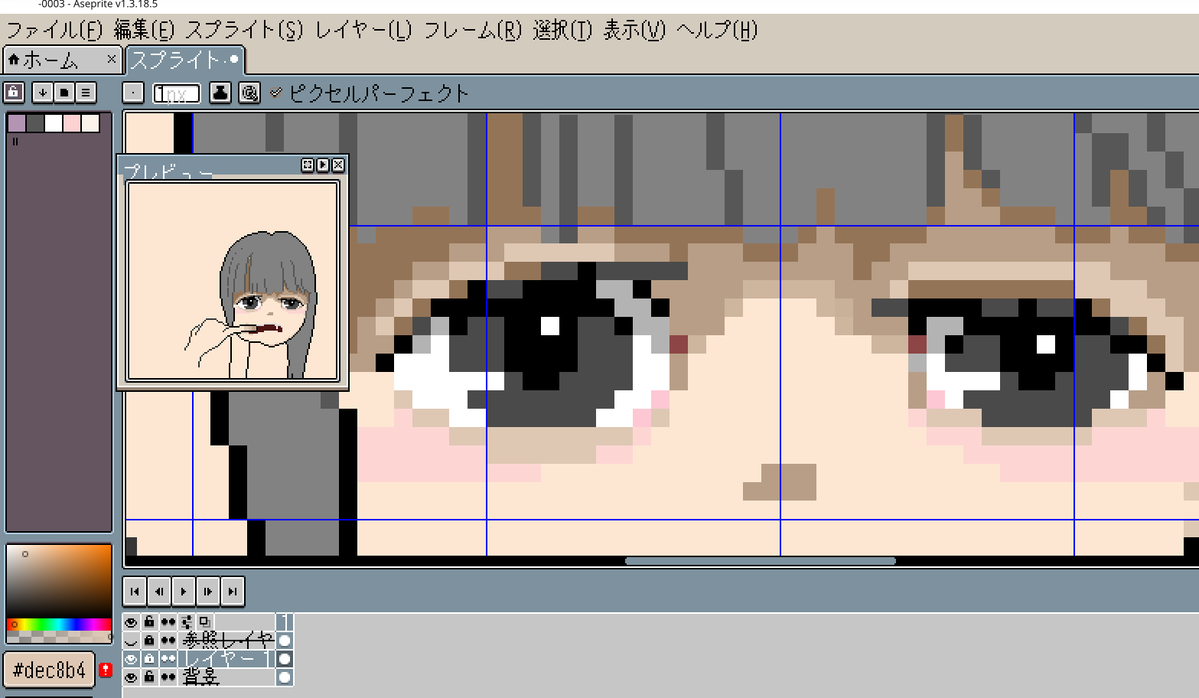The width and height of the screenshot is (1199, 698).
Task: Select the 背景 layer name
Action: 227,677
